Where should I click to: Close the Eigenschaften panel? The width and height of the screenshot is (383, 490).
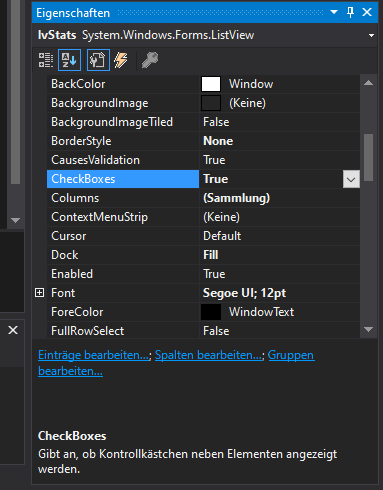[x=367, y=12]
